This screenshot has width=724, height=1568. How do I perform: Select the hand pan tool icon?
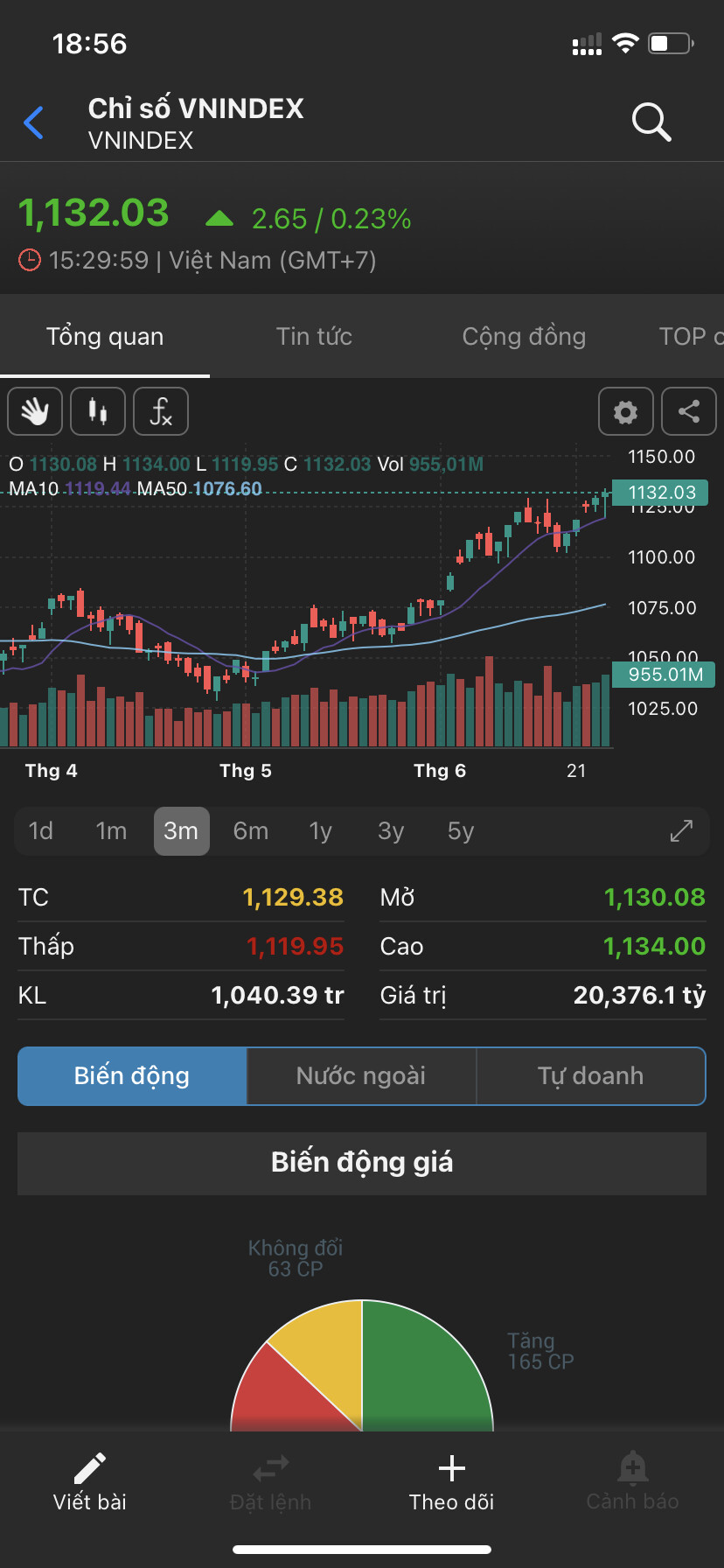coord(35,411)
